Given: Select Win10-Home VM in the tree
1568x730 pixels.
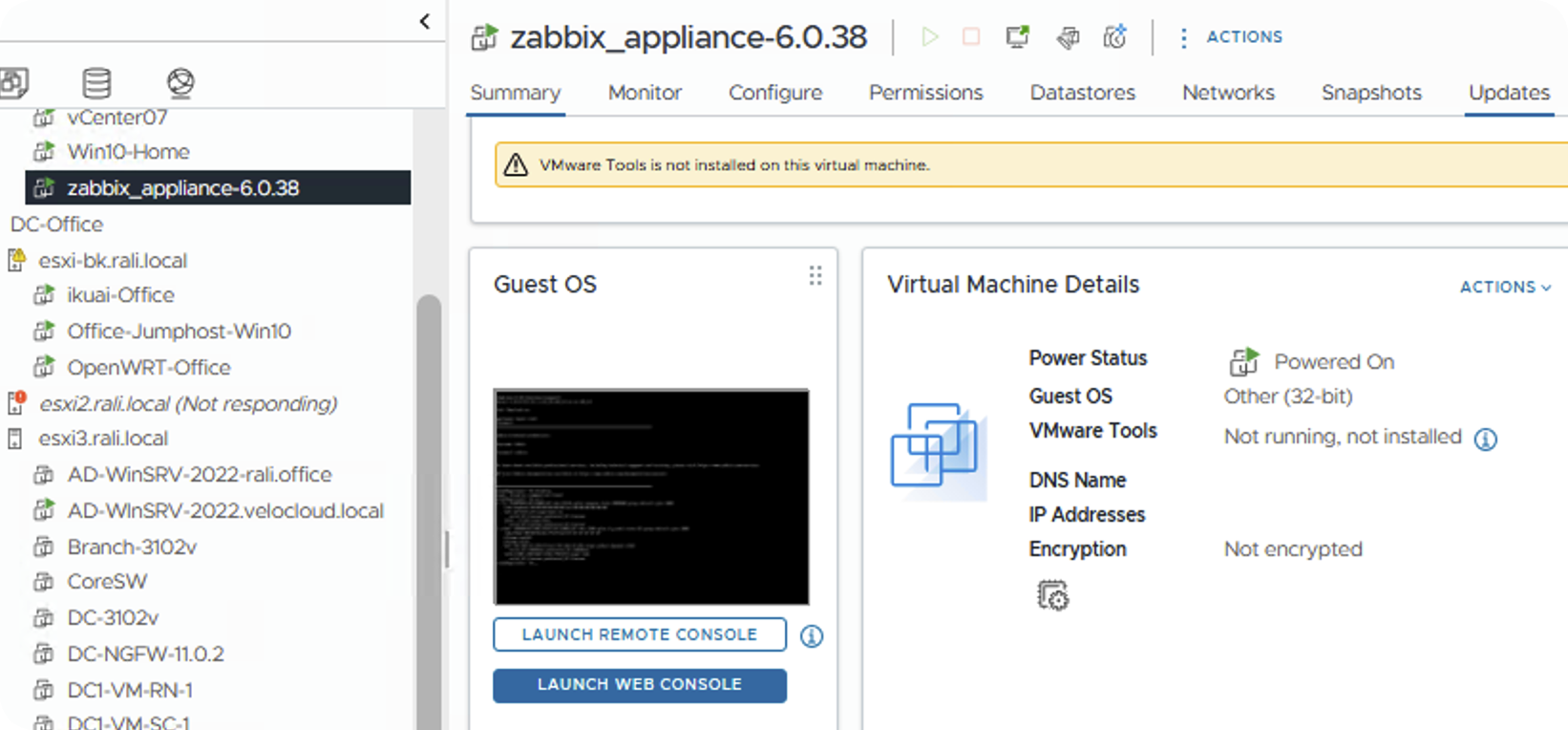Looking at the screenshot, I should (128, 152).
